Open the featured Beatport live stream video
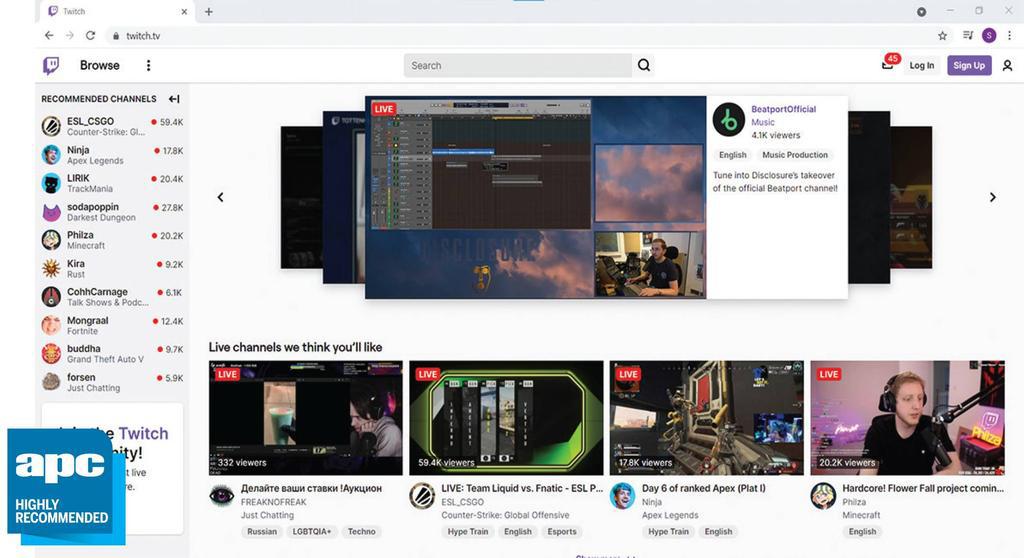The width and height of the screenshot is (1024, 558). tap(536, 197)
